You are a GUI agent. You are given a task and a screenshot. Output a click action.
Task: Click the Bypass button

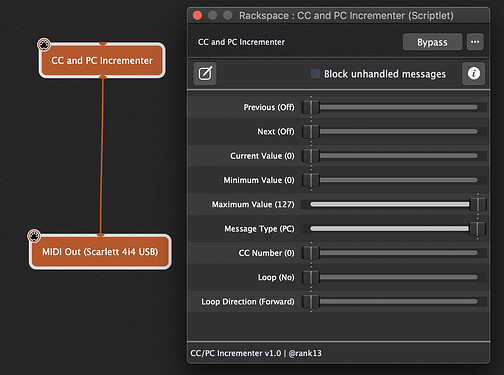click(432, 42)
